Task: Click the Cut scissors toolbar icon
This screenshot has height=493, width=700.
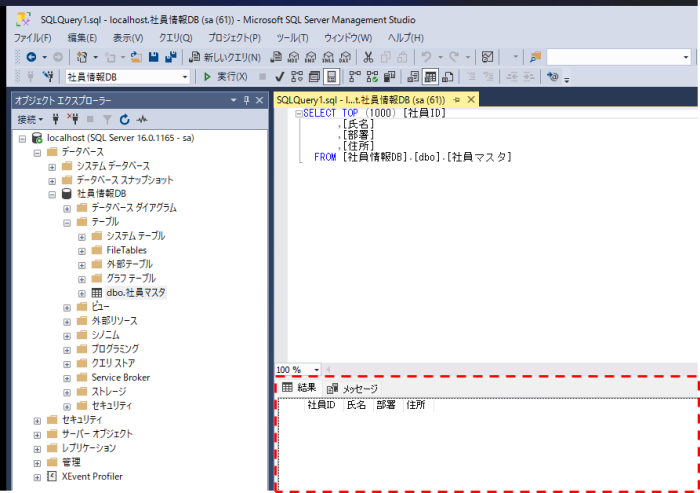Action: [x=369, y=57]
